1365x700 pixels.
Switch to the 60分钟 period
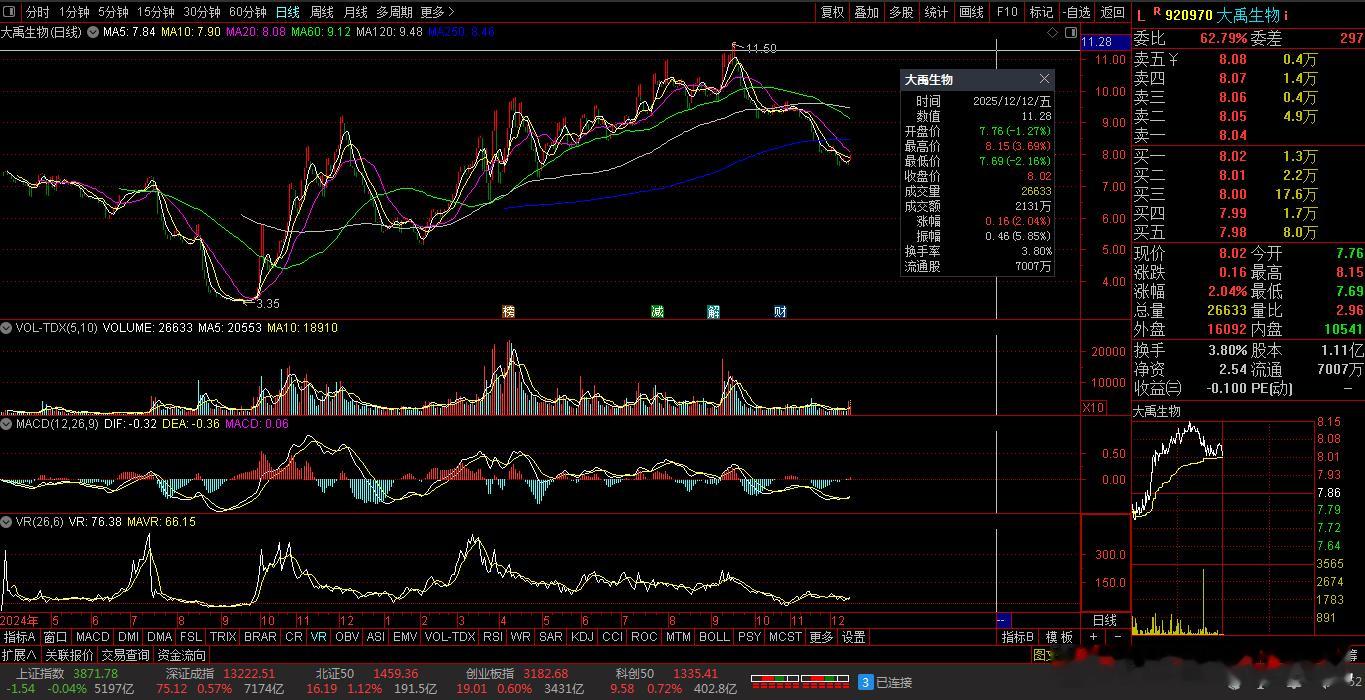(247, 12)
